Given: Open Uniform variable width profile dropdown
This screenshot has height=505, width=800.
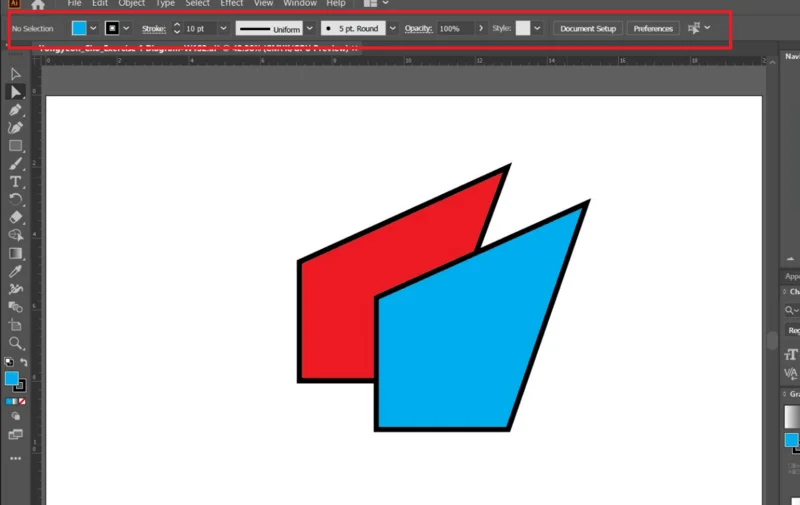Looking at the screenshot, I should pos(309,29).
